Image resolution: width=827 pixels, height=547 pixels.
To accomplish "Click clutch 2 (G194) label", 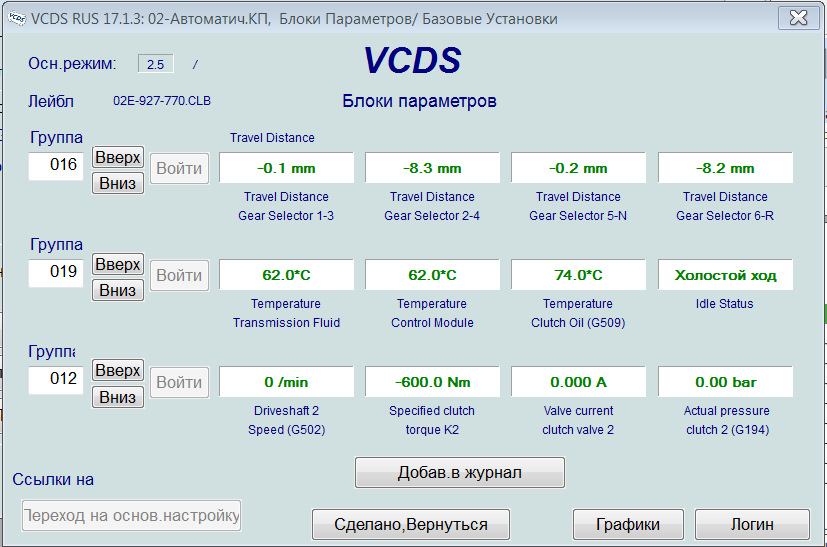I will point(727,430).
